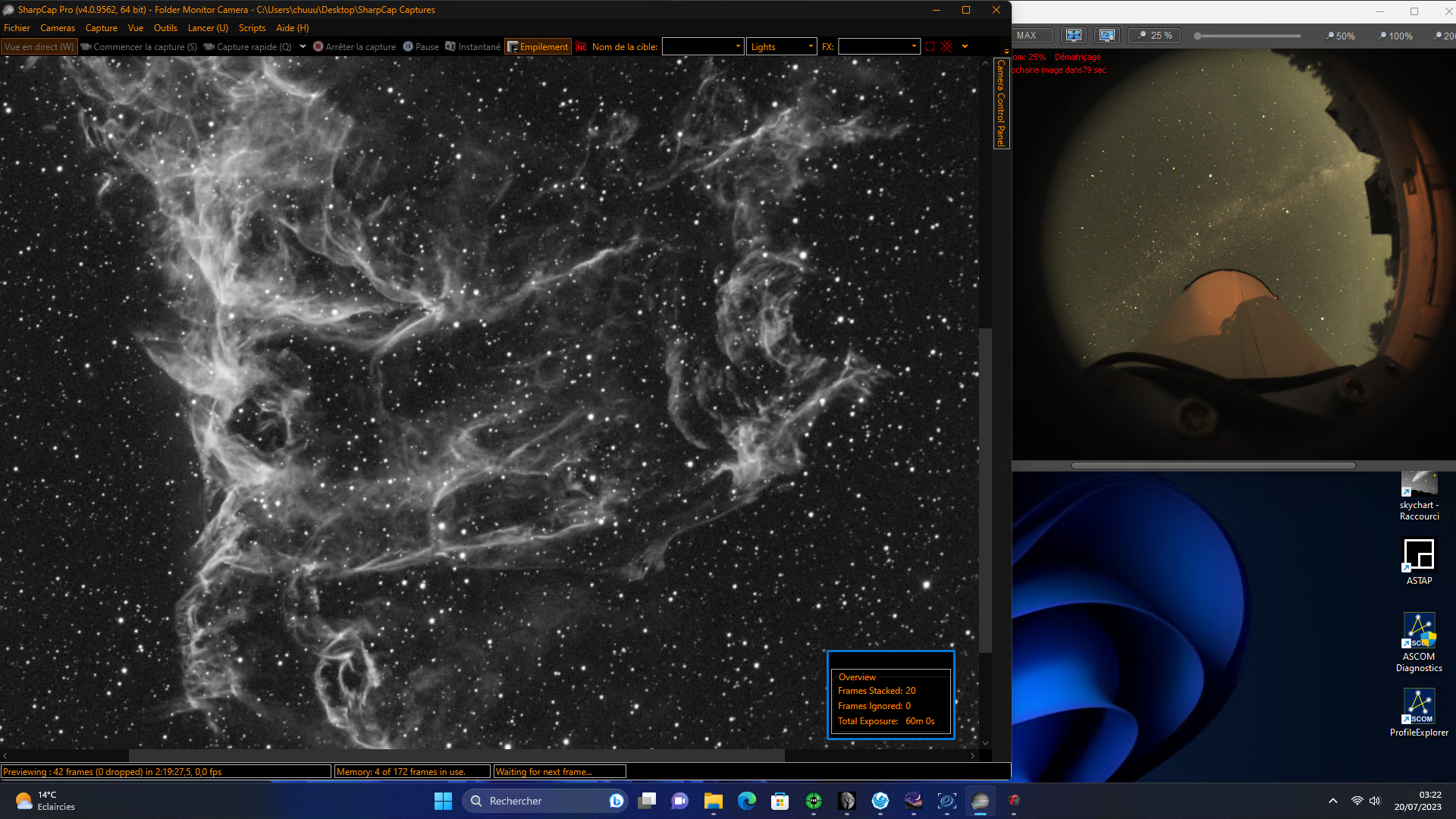
Task: Click the Memory frames in use status
Action: (x=412, y=772)
